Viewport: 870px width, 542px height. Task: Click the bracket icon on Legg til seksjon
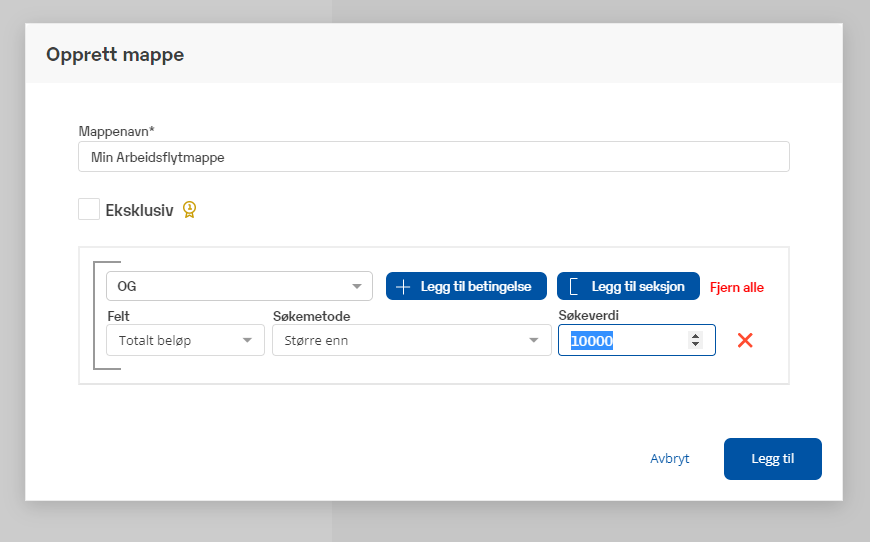coord(574,287)
